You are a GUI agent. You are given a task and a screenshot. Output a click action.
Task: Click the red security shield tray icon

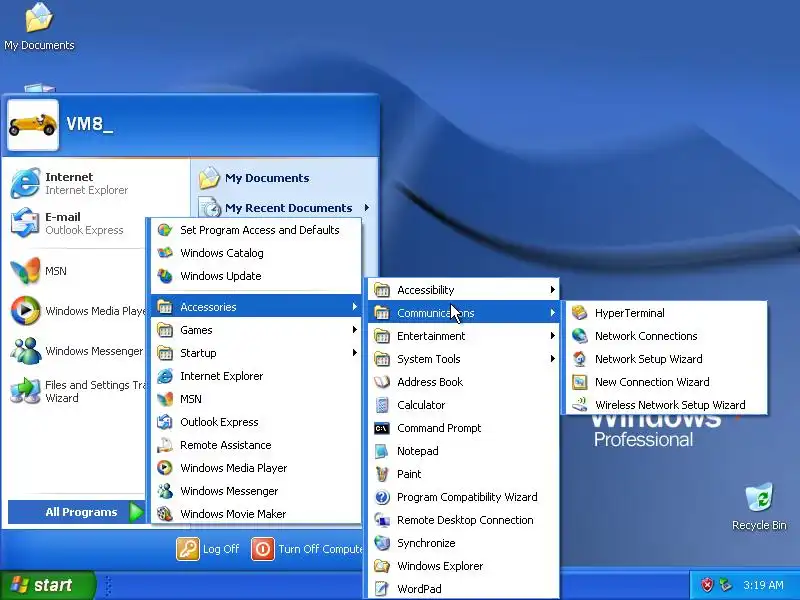click(707, 585)
